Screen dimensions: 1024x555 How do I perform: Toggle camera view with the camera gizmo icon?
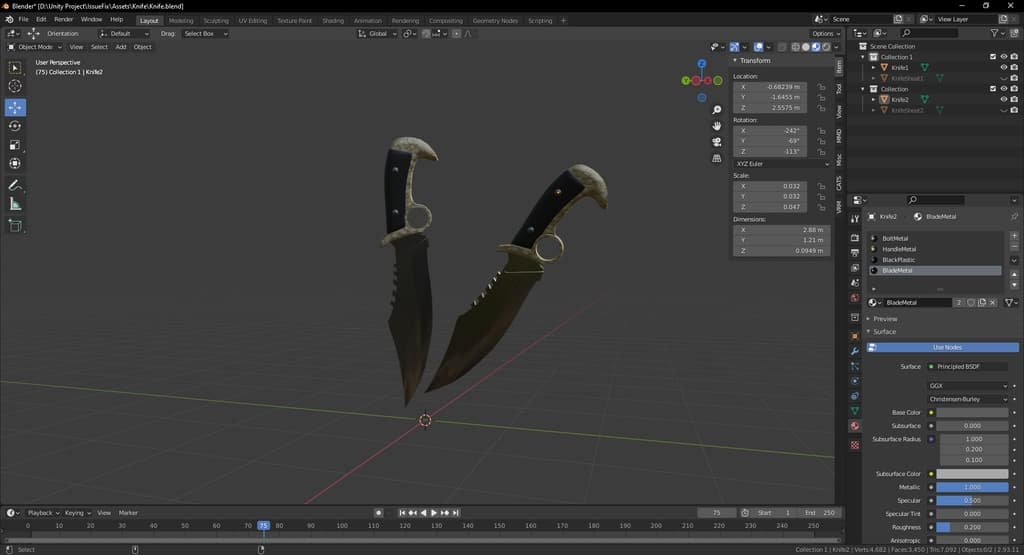click(x=717, y=142)
